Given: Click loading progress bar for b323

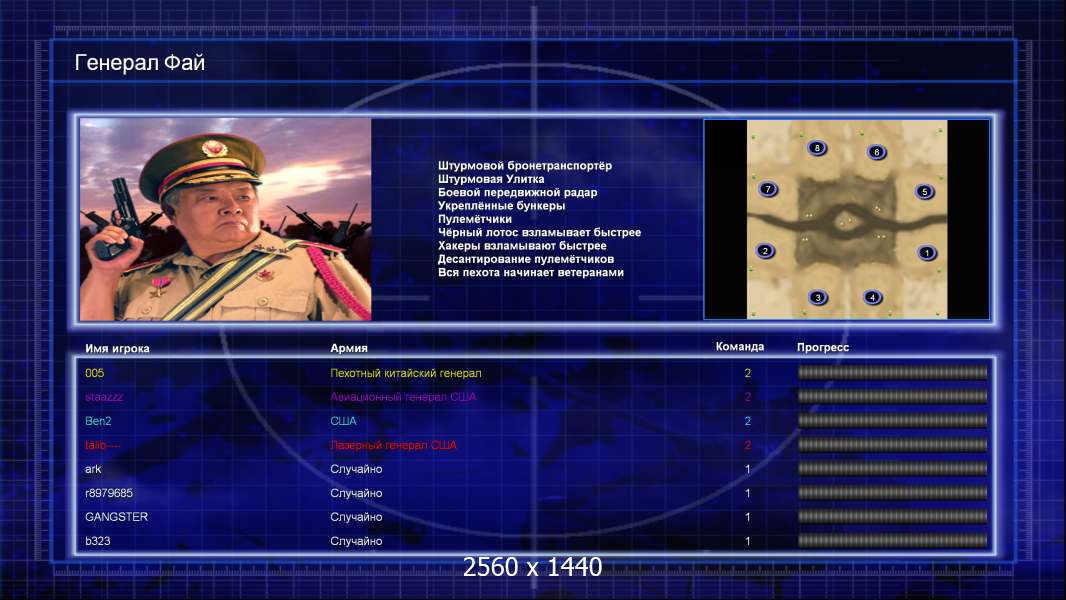Looking at the screenshot, I should pyautogui.click(x=893, y=541).
